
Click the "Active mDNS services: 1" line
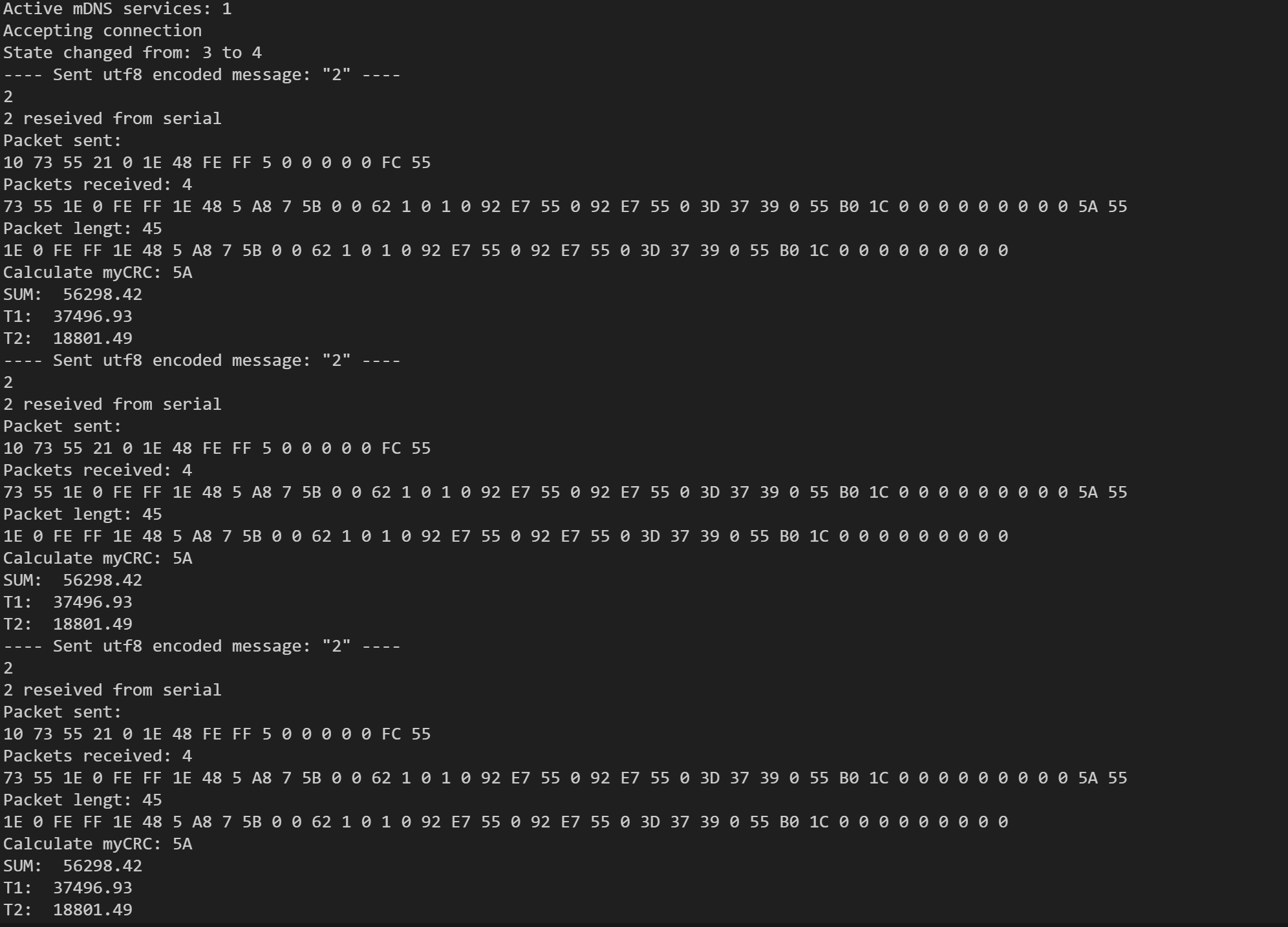point(117,9)
